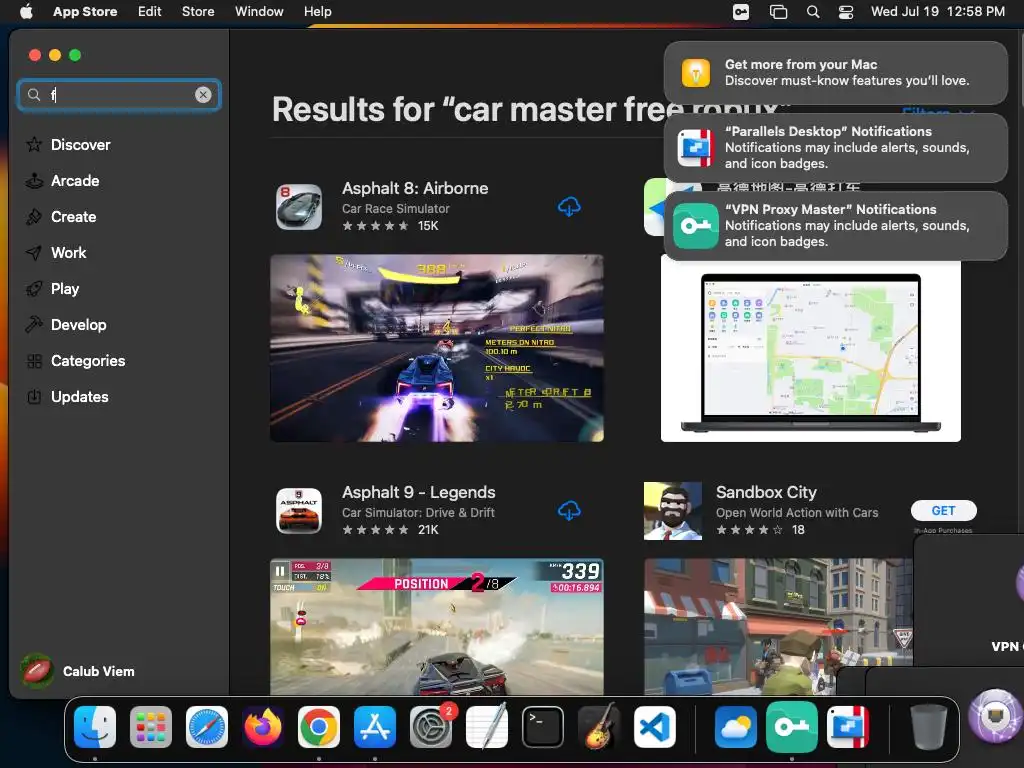Select the Play section
Screen dimensions: 1024x768
tap(52, 289)
